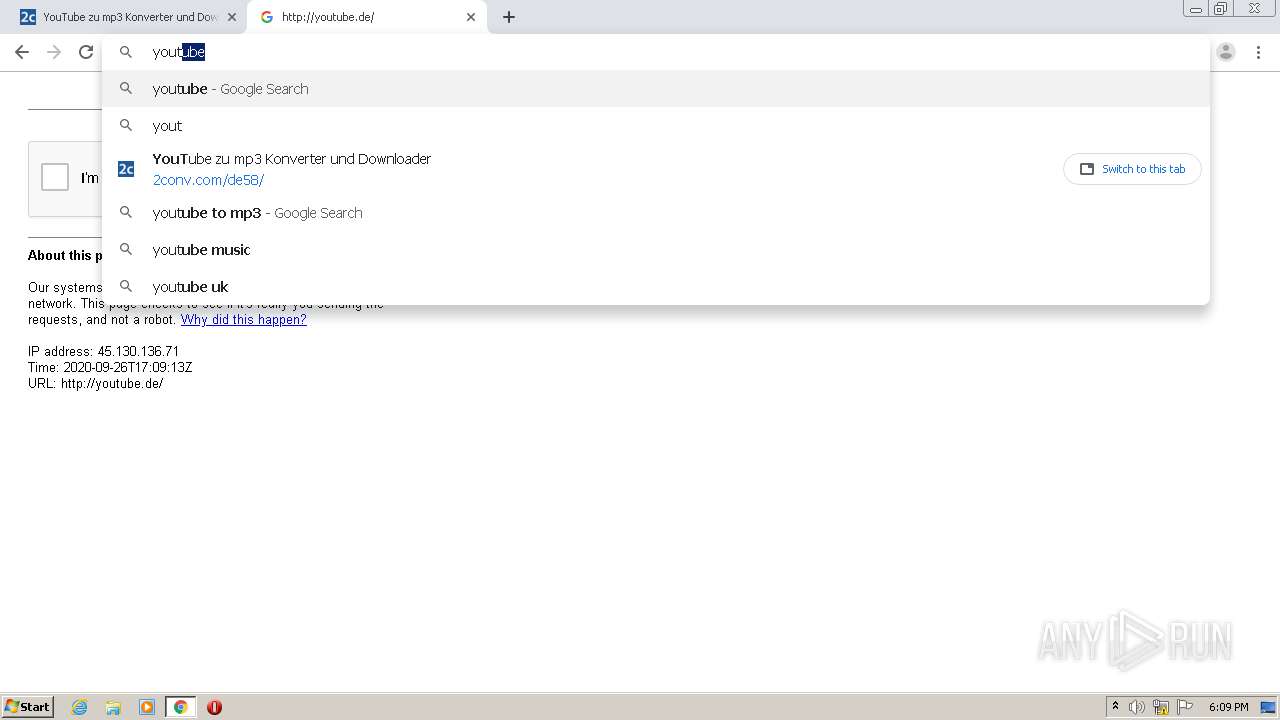Viewport: 1280px width, 720px height.
Task: Click the Chrome taskbar icon
Action: click(x=180, y=707)
